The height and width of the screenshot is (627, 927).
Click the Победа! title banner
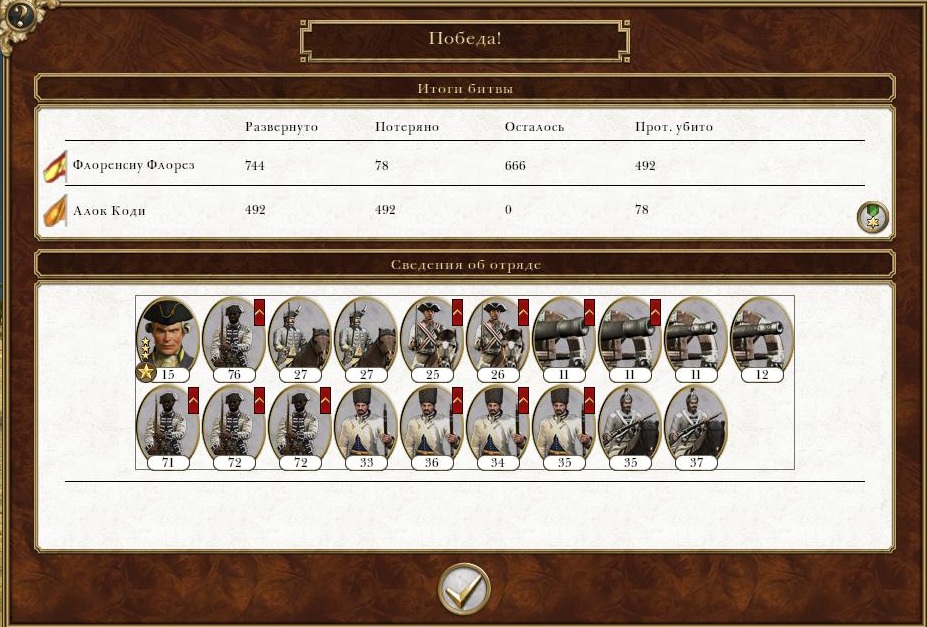pyautogui.click(x=465, y=40)
